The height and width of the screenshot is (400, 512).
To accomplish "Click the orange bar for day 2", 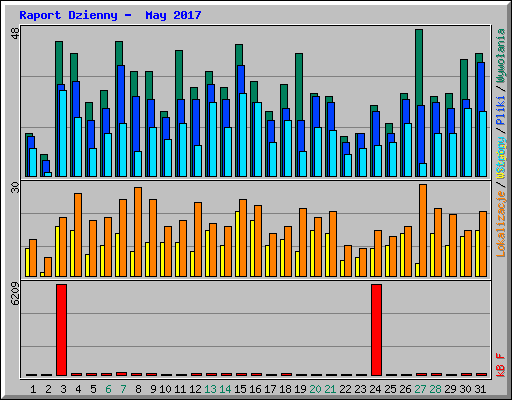I will point(48,267).
